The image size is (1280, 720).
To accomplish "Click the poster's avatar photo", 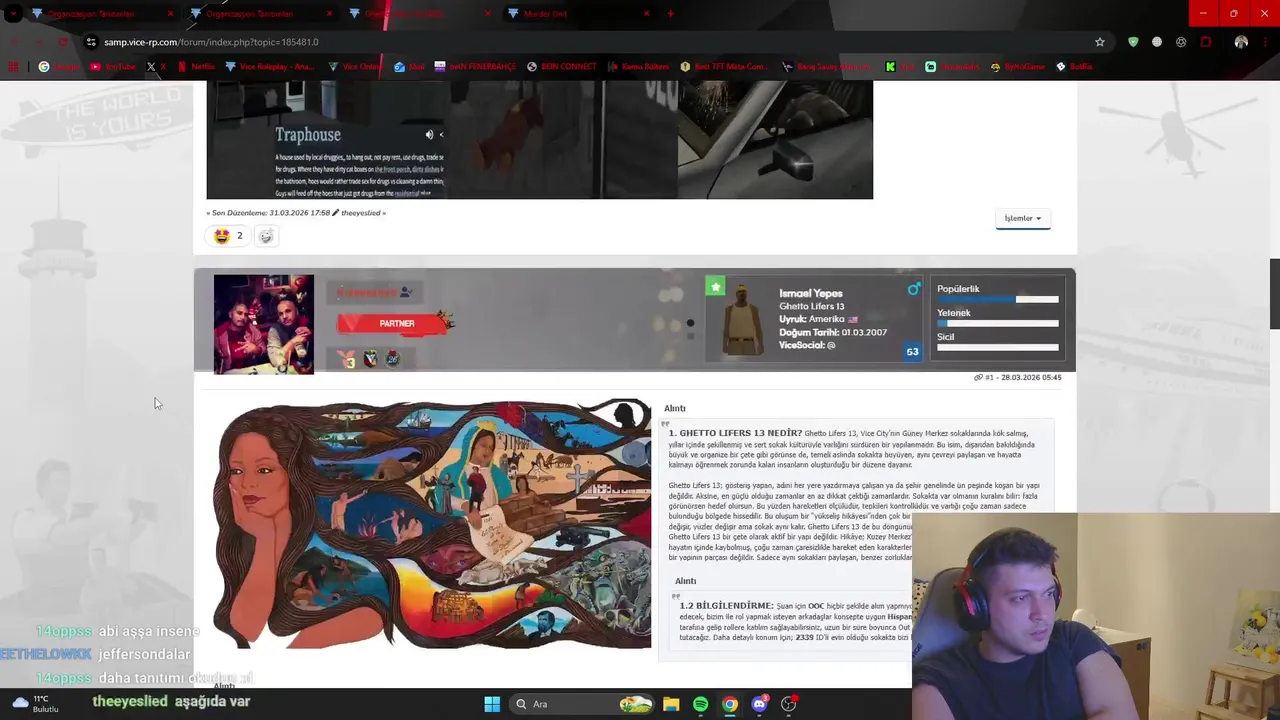I will [263, 324].
